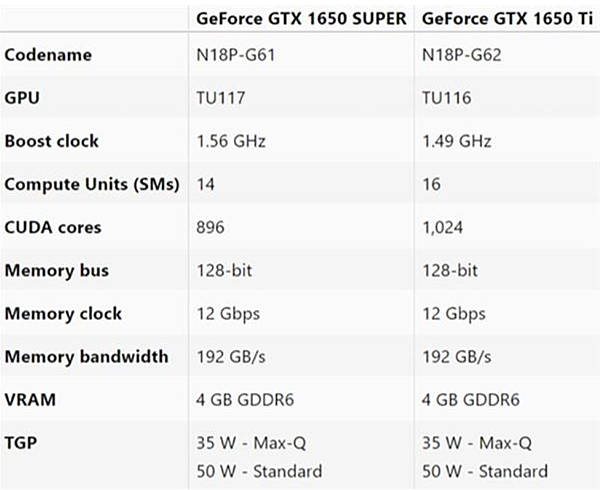
Task: Click the Memory bandwidth row label
Action: click(86, 357)
